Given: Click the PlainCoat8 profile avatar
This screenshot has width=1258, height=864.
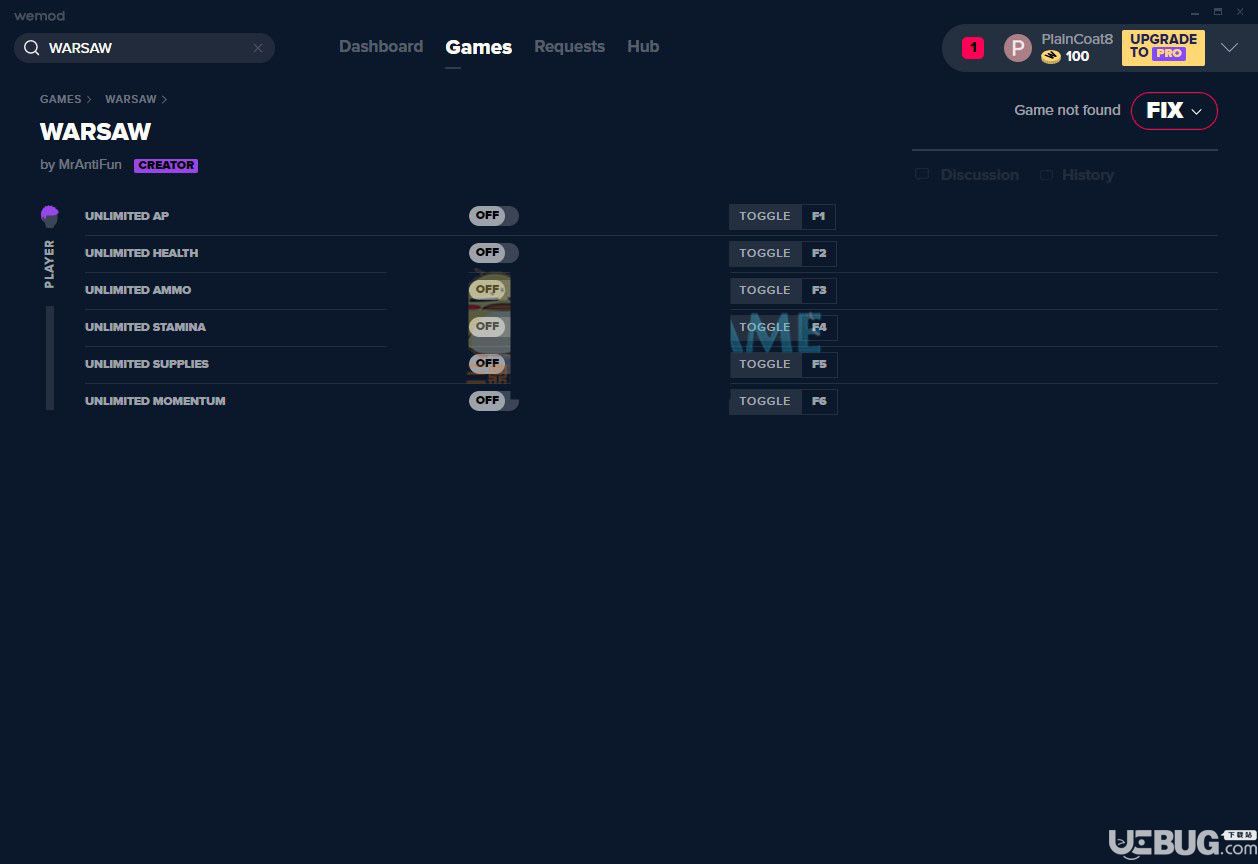Looking at the screenshot, I should point(1017,48).
